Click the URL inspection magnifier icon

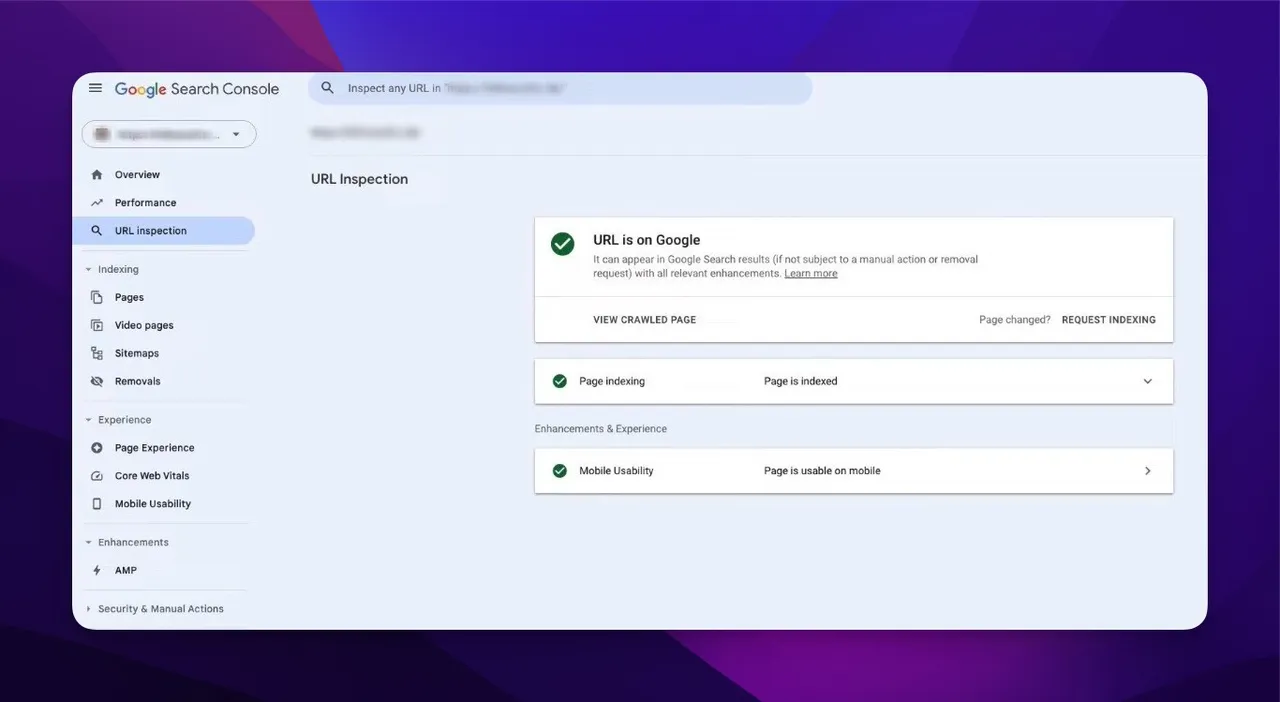point(97,231)
